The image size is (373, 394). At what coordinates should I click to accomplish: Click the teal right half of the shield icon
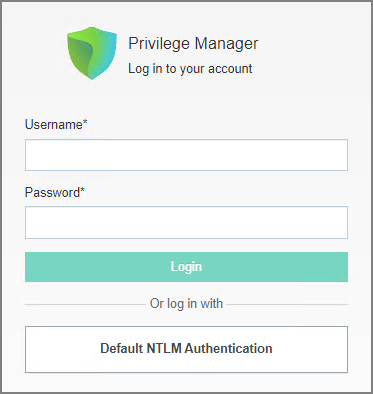[x=106, y=53]
